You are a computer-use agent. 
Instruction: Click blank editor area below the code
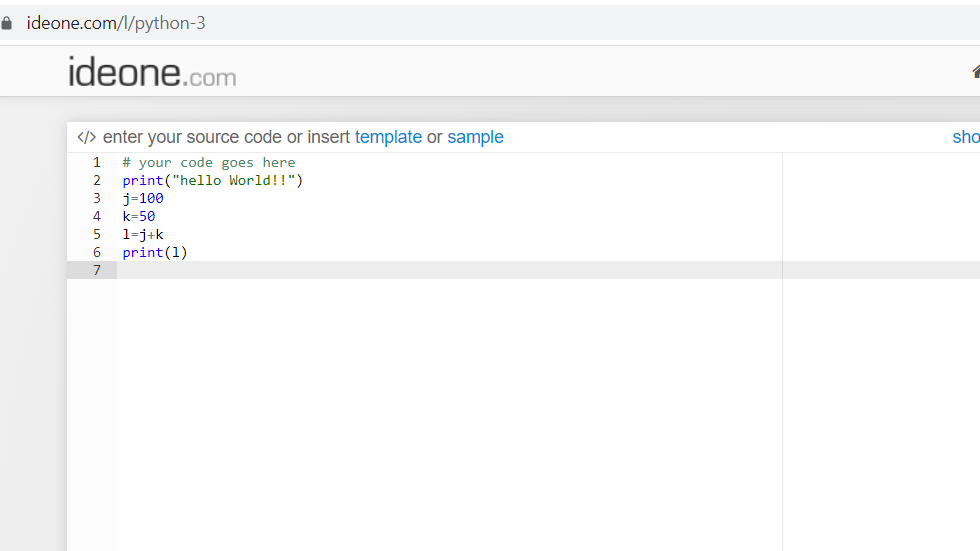point(449,412)
